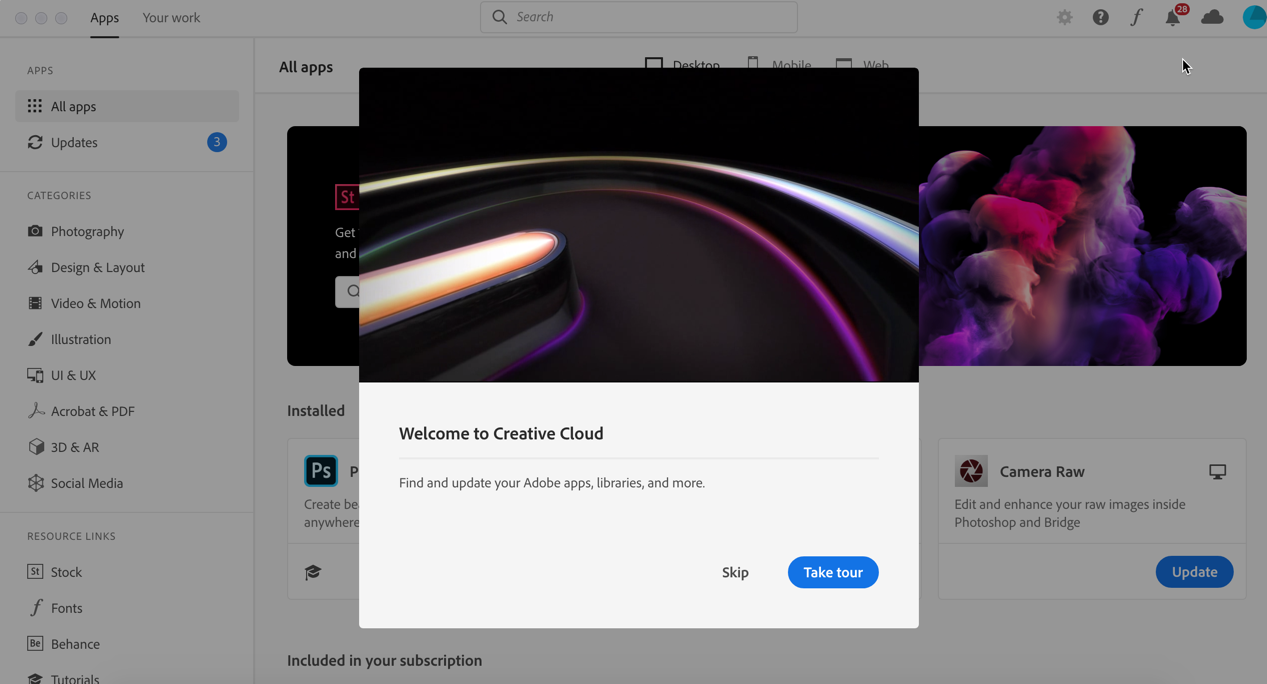Screen dimensions: 1267x684
Task: Start the tour with Take tour
Action: point(833,572)
